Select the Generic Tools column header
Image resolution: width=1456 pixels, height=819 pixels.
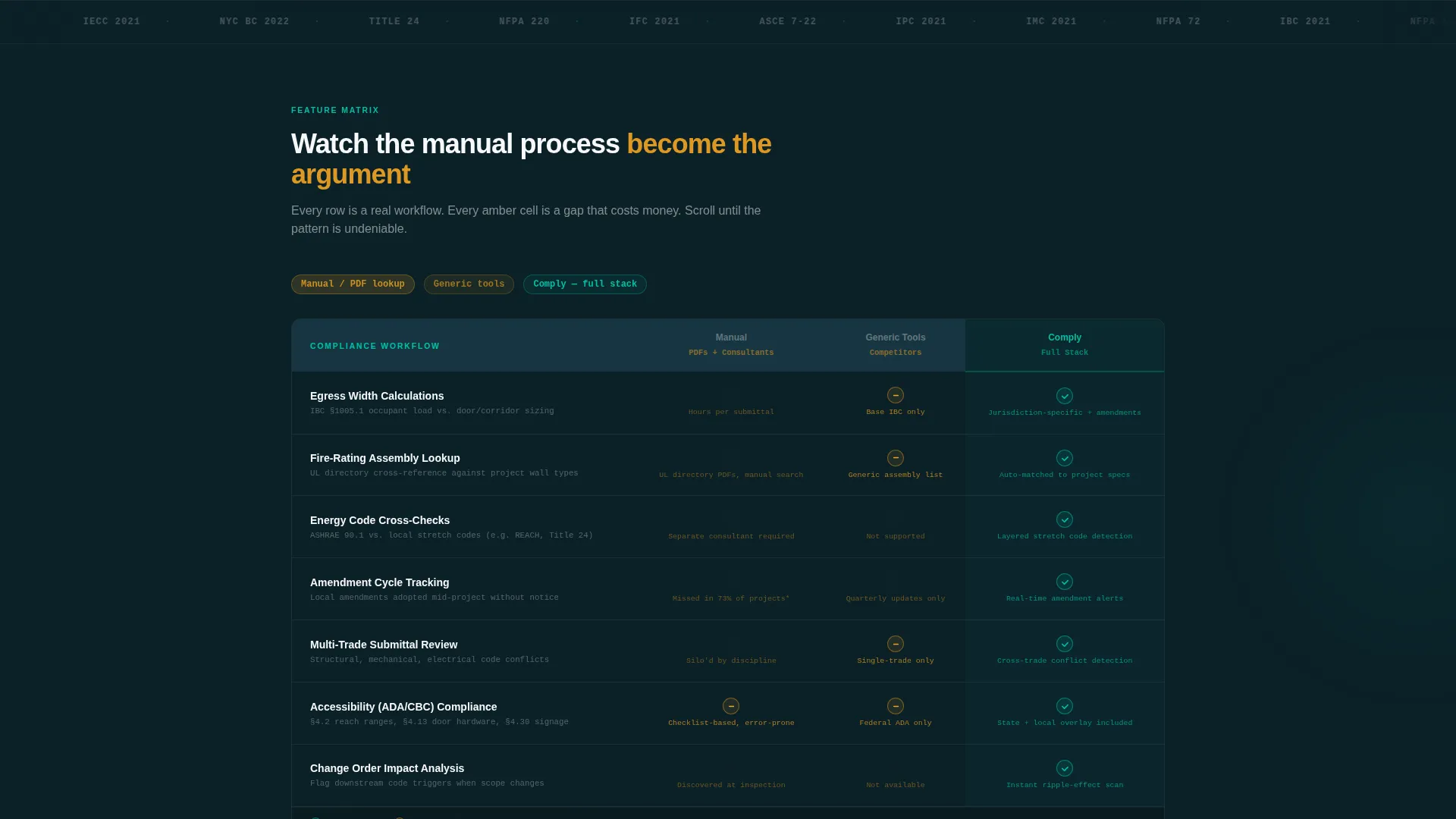click(x=896, y=345)
